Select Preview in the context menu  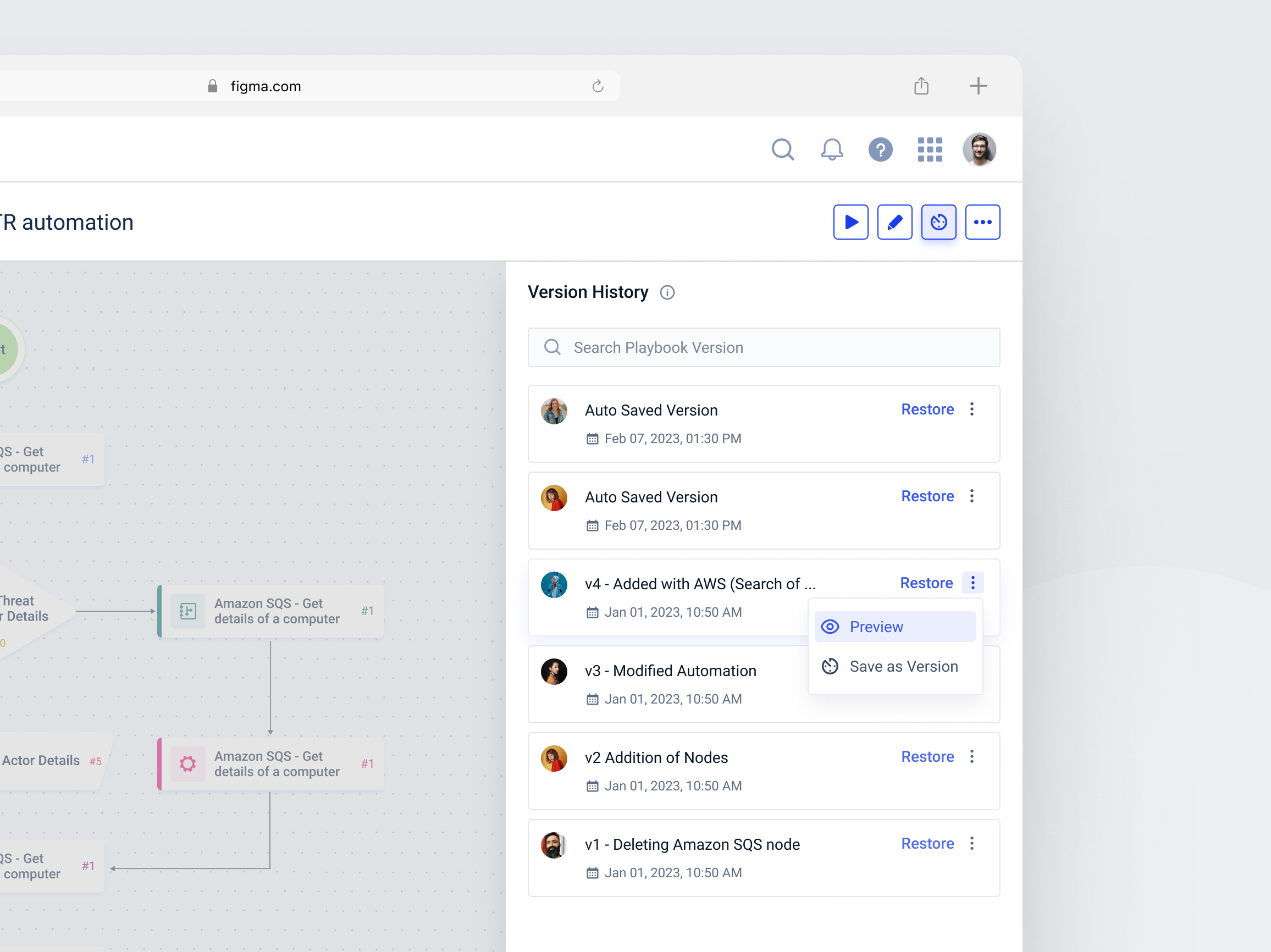[x=894, y=626]
